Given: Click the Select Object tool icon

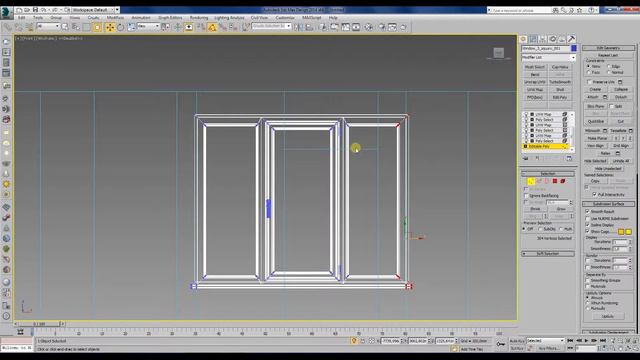Looking at the screenshot, I should [65, 27].
